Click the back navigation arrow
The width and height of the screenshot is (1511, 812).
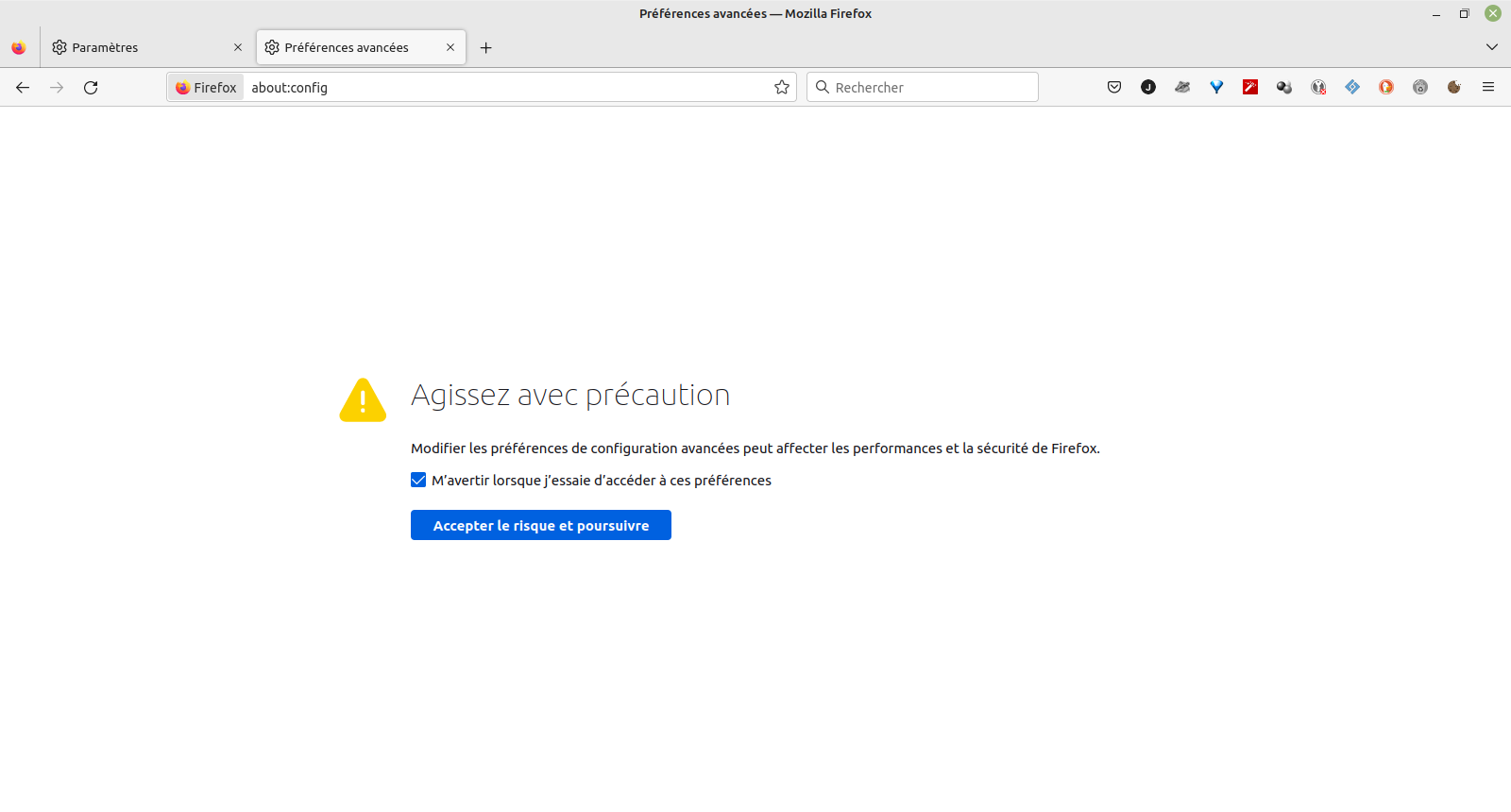pyautogui.click(x=23, y=87)
